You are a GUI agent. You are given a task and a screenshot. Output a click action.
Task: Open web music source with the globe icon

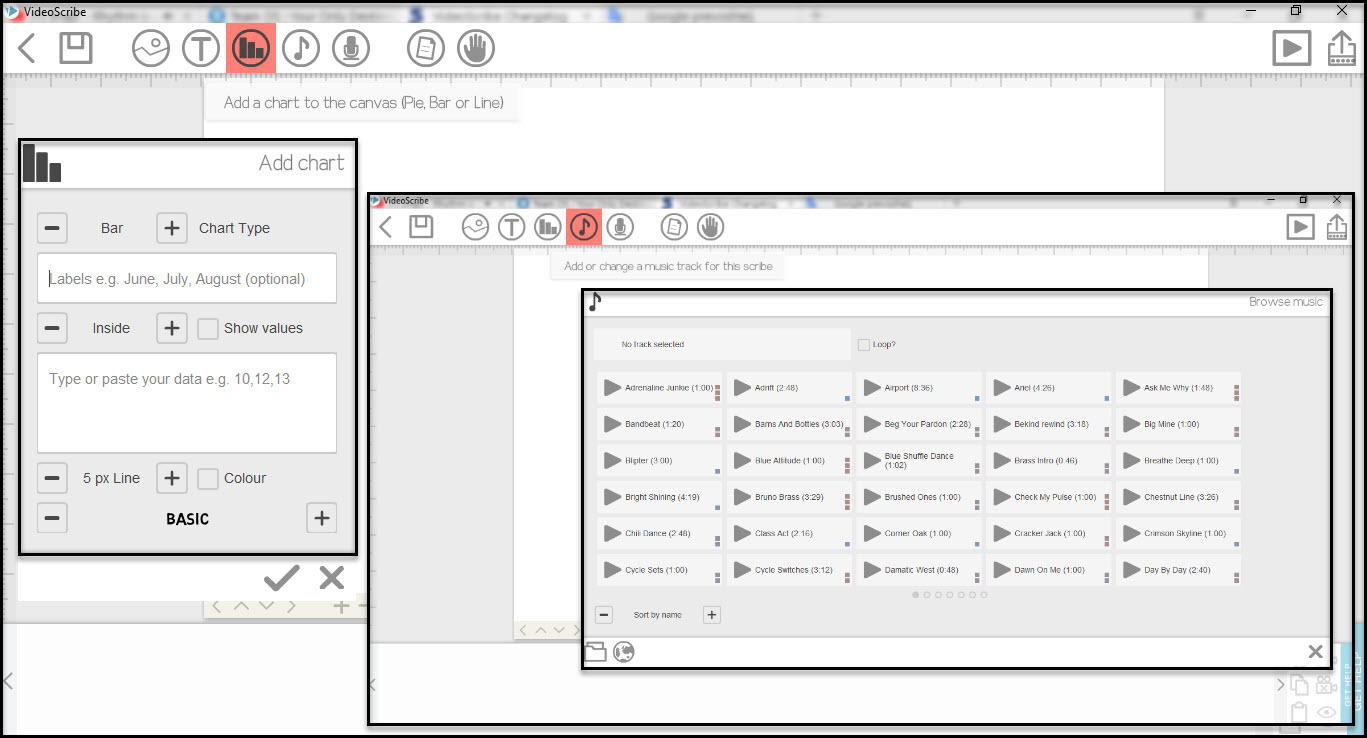[624, 652]
